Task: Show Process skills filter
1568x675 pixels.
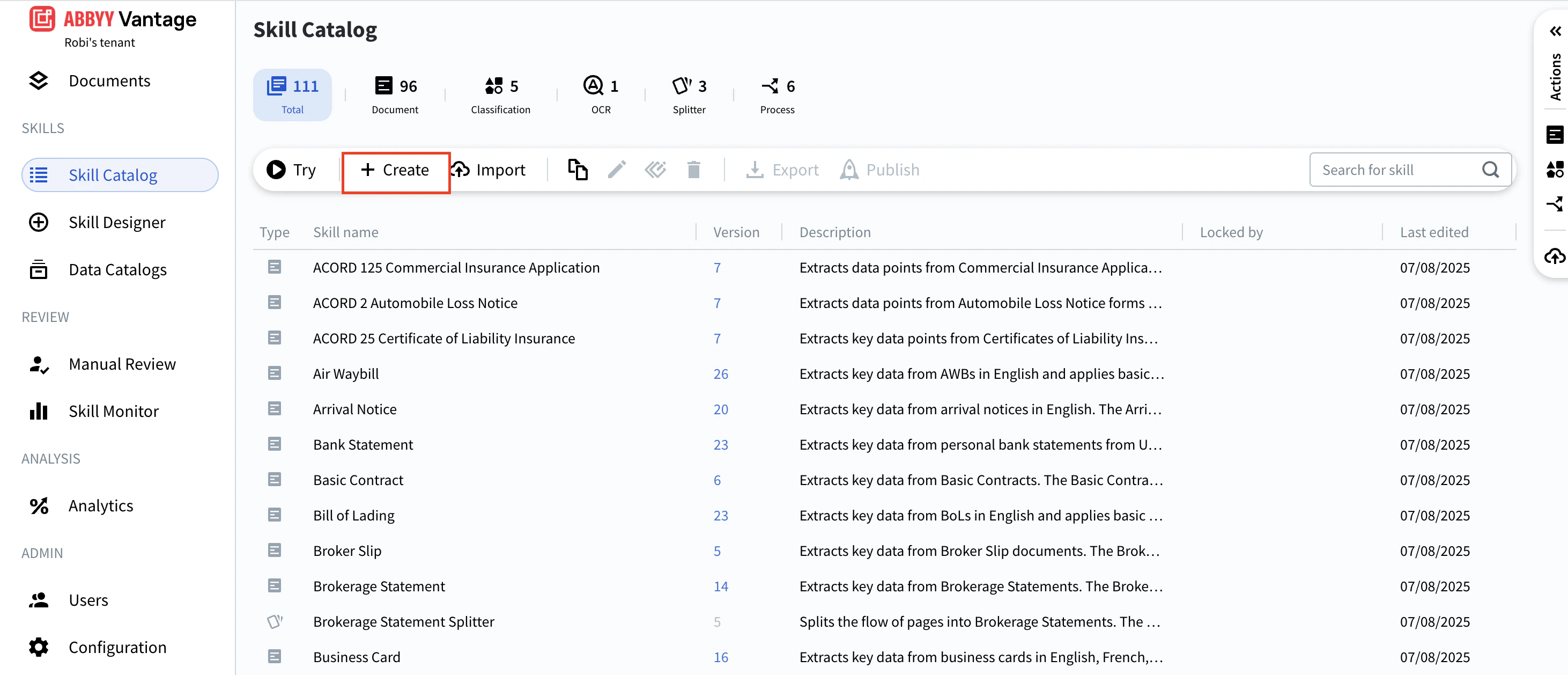Action: (x=776, y=95)
